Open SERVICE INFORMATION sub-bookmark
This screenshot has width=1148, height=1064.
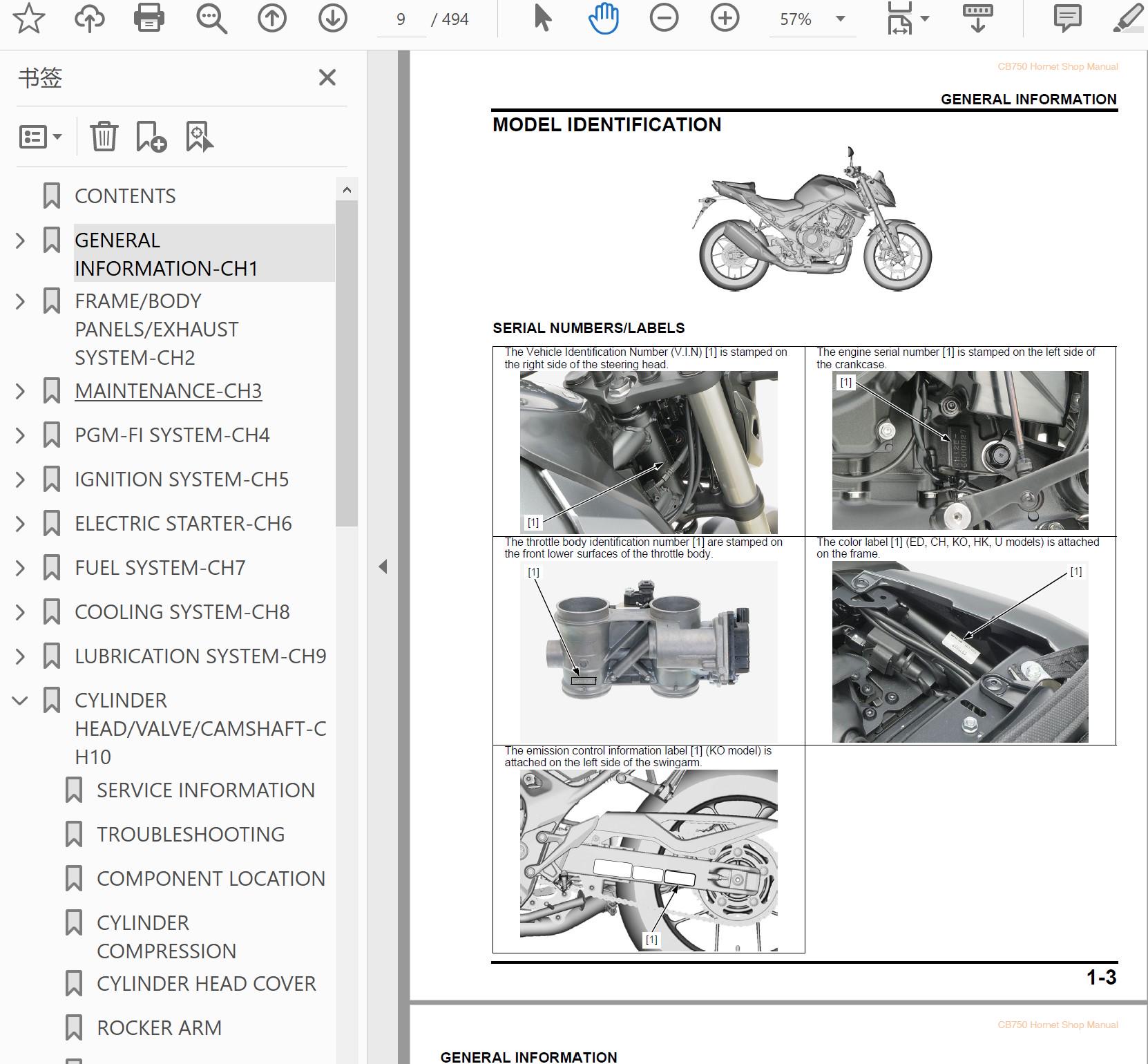click(206, 790)
